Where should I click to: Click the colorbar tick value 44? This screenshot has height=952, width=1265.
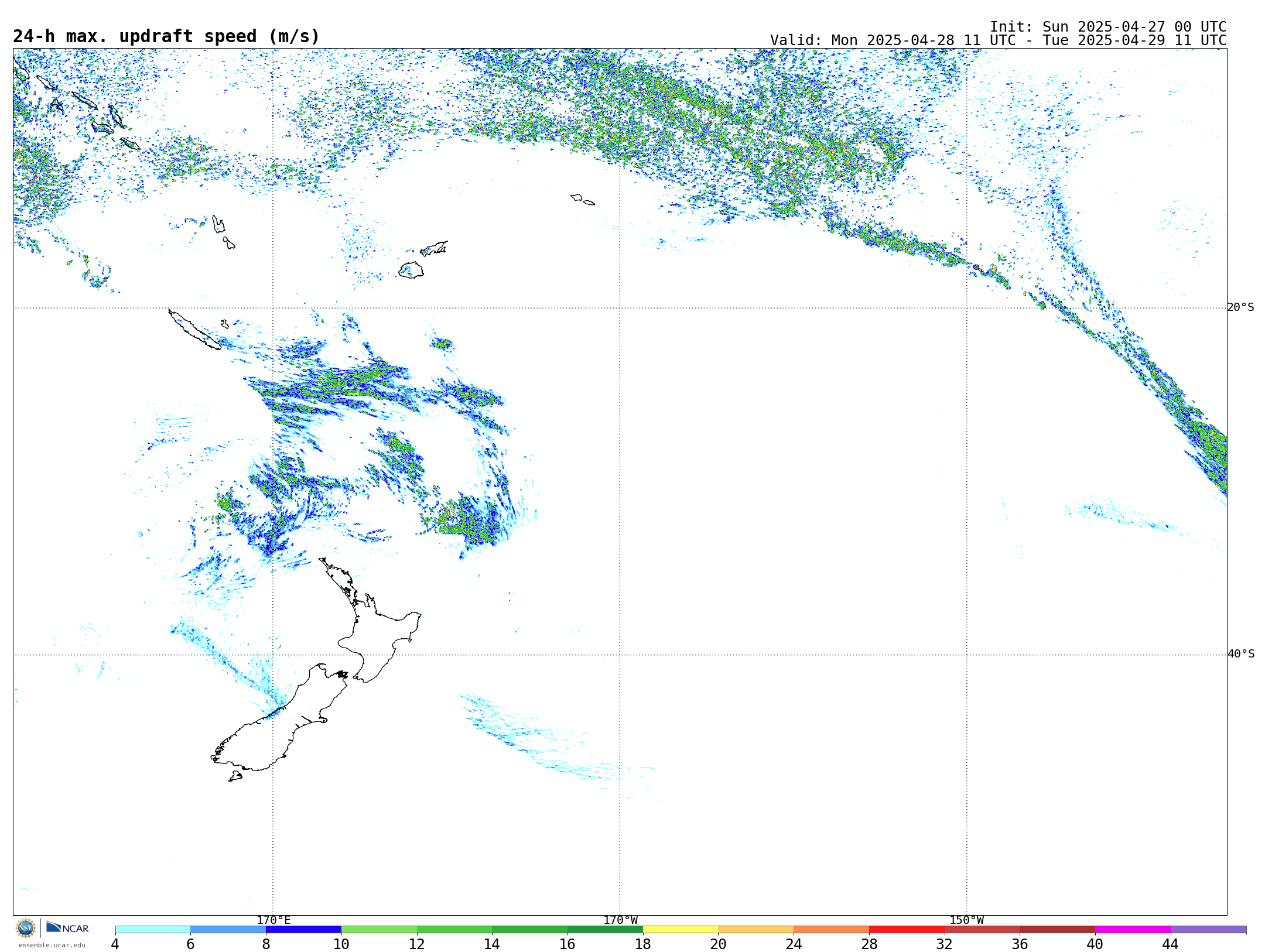[x=1171, y=944]
